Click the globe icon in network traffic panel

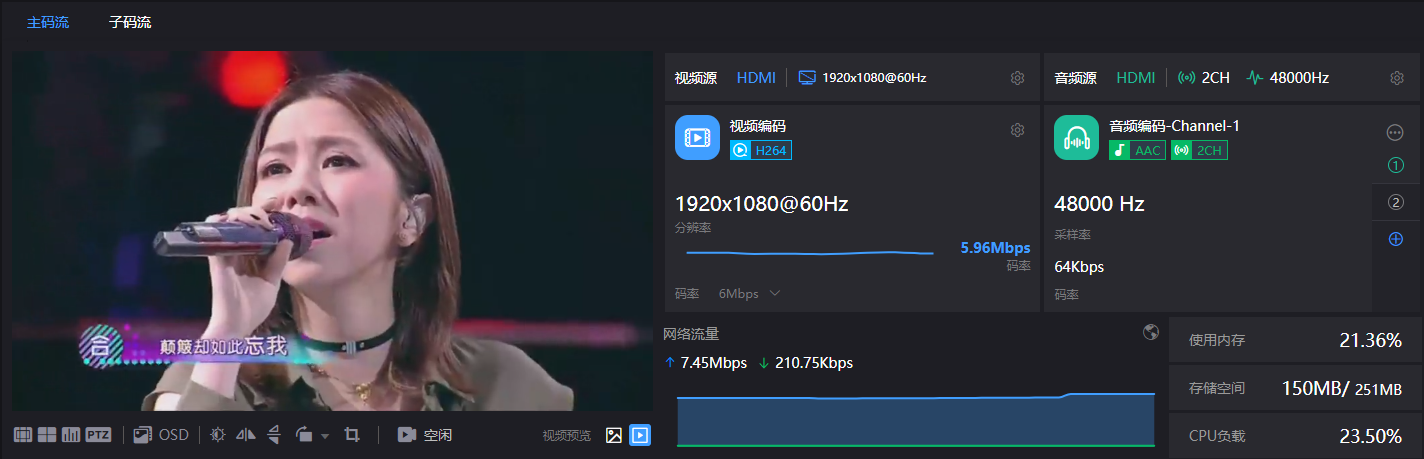click(x=1151, y=333)
